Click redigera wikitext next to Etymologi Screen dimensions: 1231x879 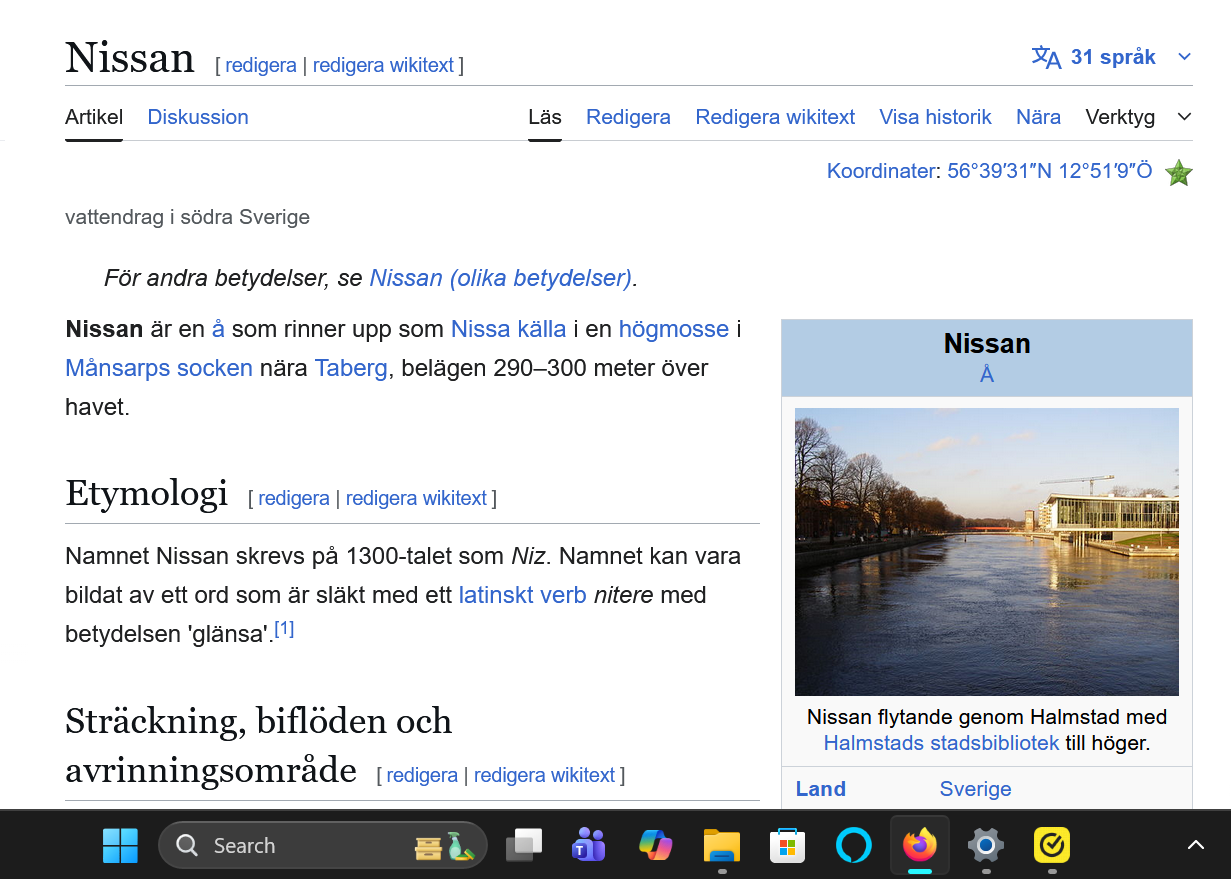point(416,498)
